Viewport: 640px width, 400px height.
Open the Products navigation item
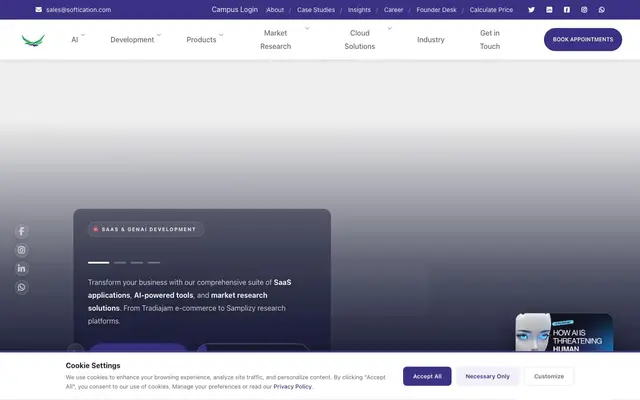[x=201, y=40]
